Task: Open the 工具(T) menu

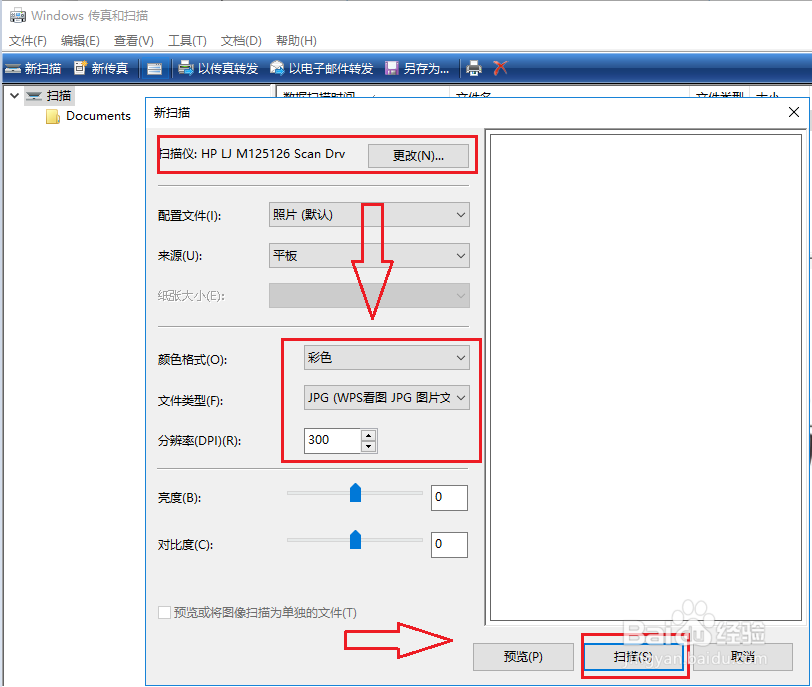Action: point(186,40)
